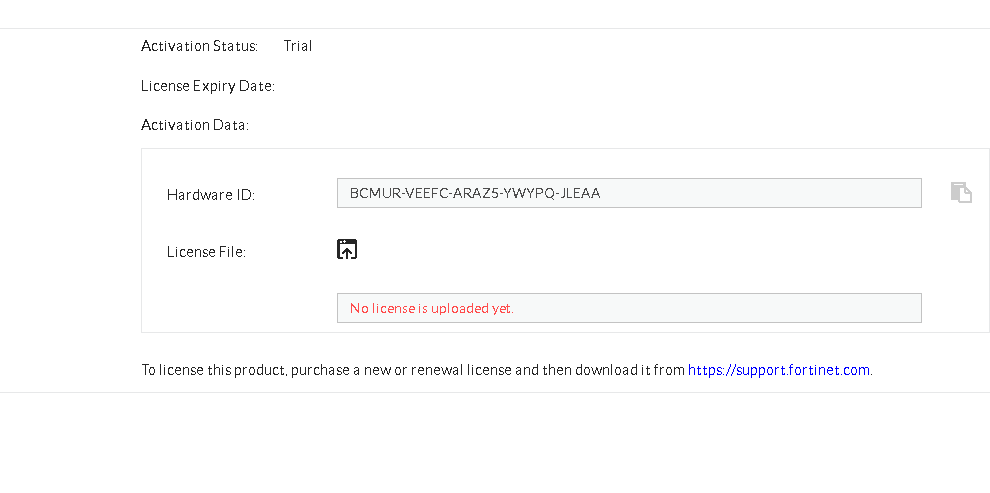Click the empty License Expiry Date value area
This screenshot has width=990, height=493.
(400, 86)
